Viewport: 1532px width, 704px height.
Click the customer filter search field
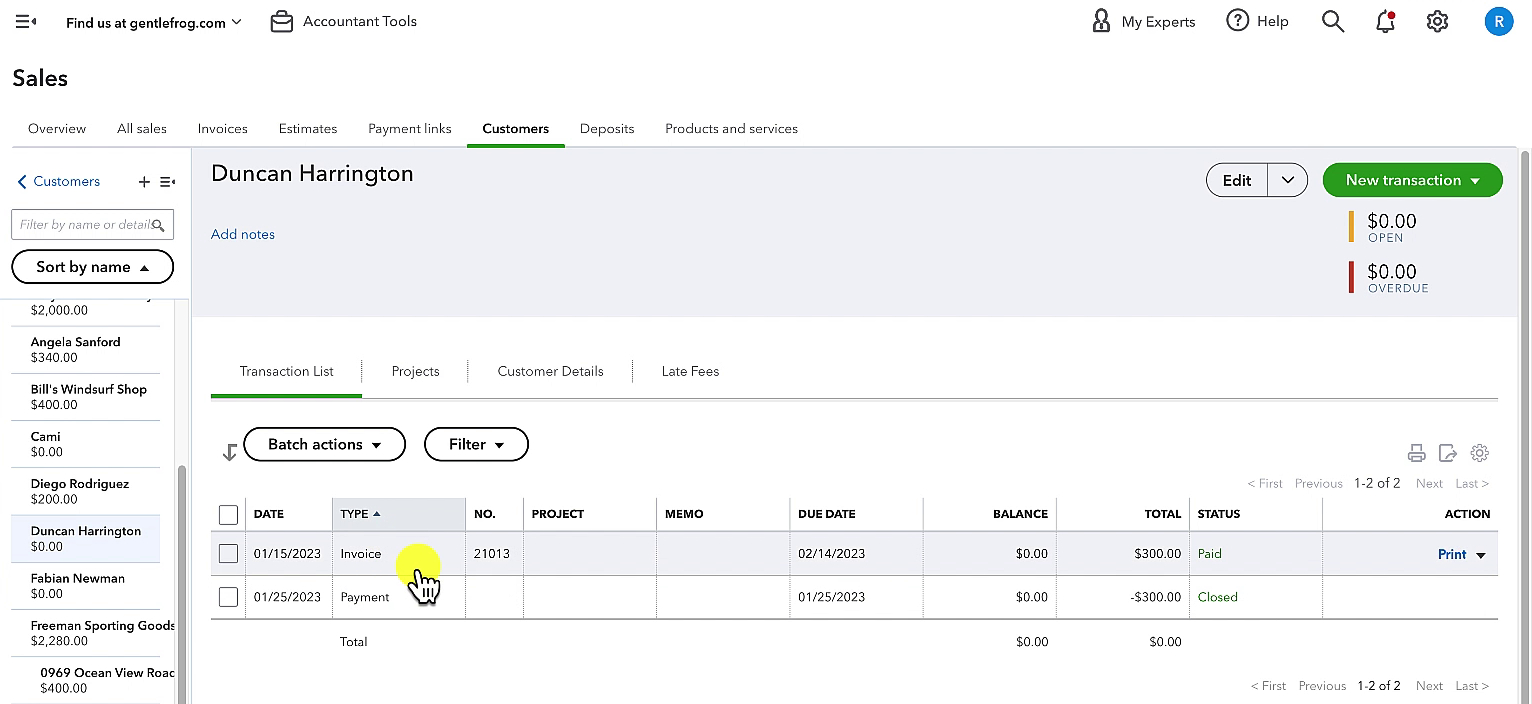92,225
